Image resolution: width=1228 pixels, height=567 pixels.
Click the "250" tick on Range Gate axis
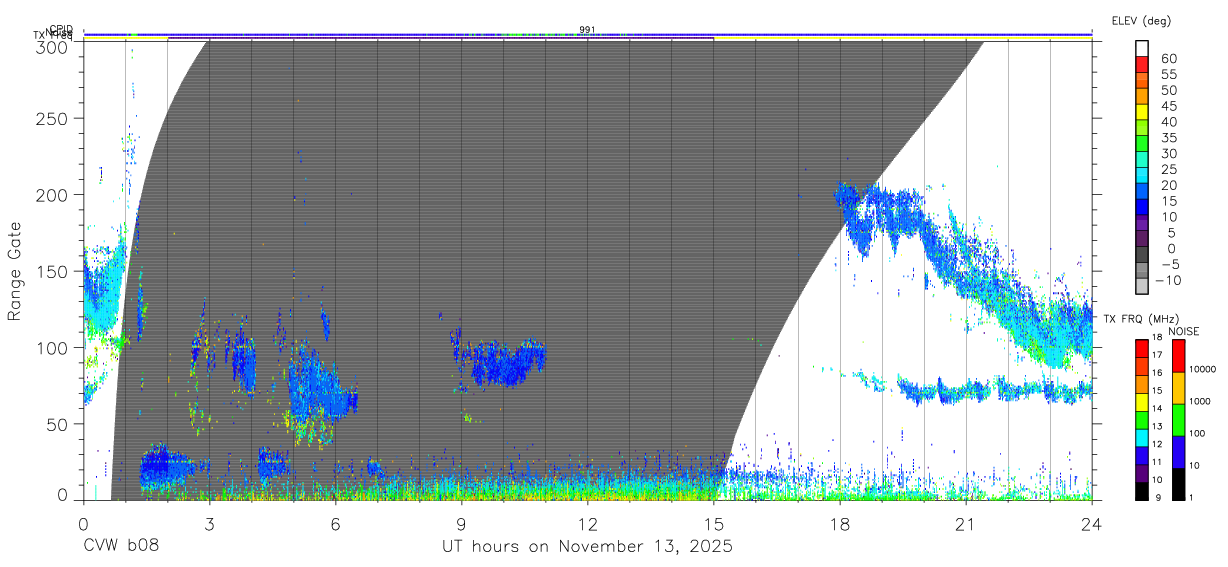pyautogui.click(x=53, y=119)
